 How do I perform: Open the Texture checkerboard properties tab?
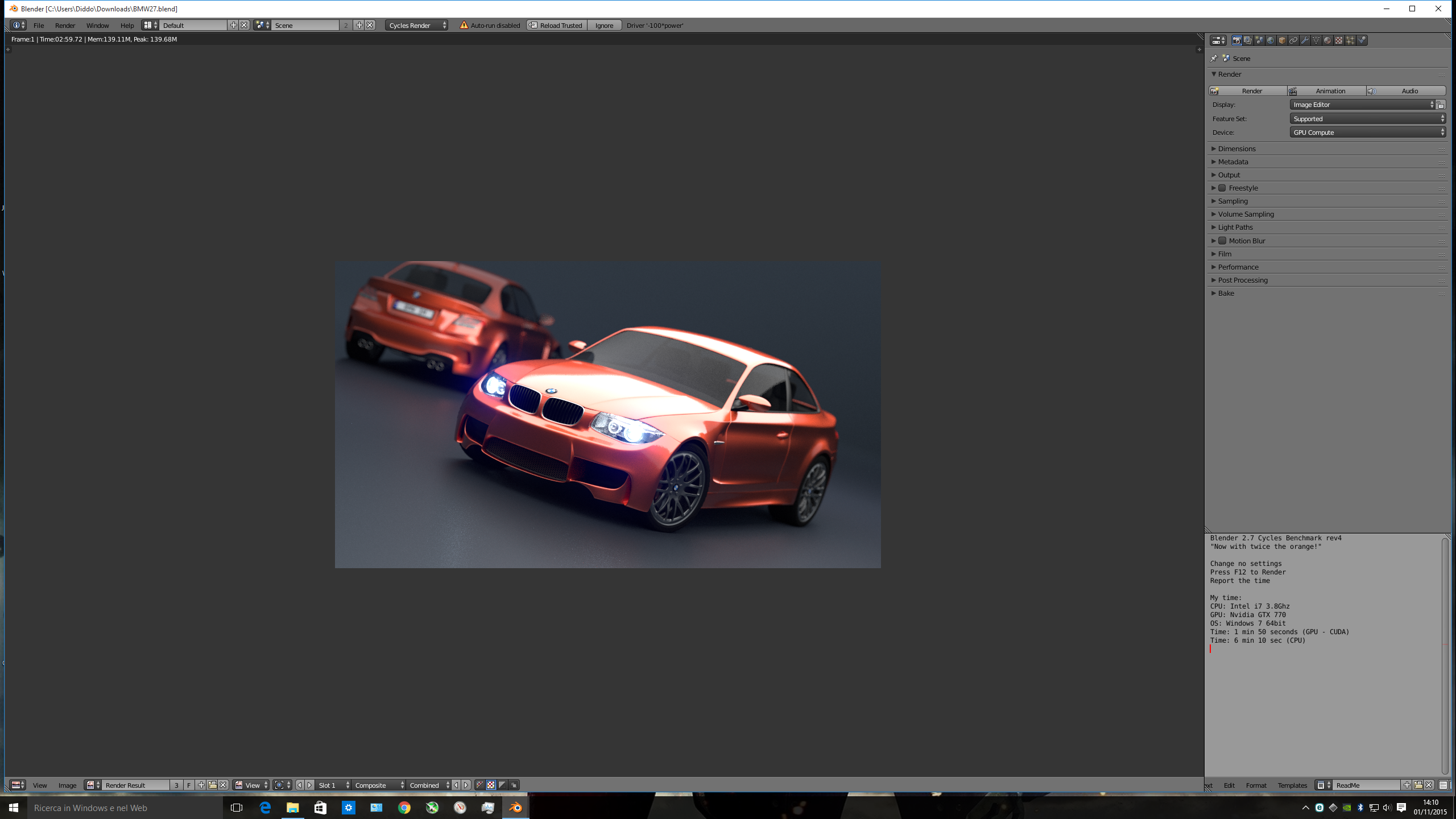1339,40
